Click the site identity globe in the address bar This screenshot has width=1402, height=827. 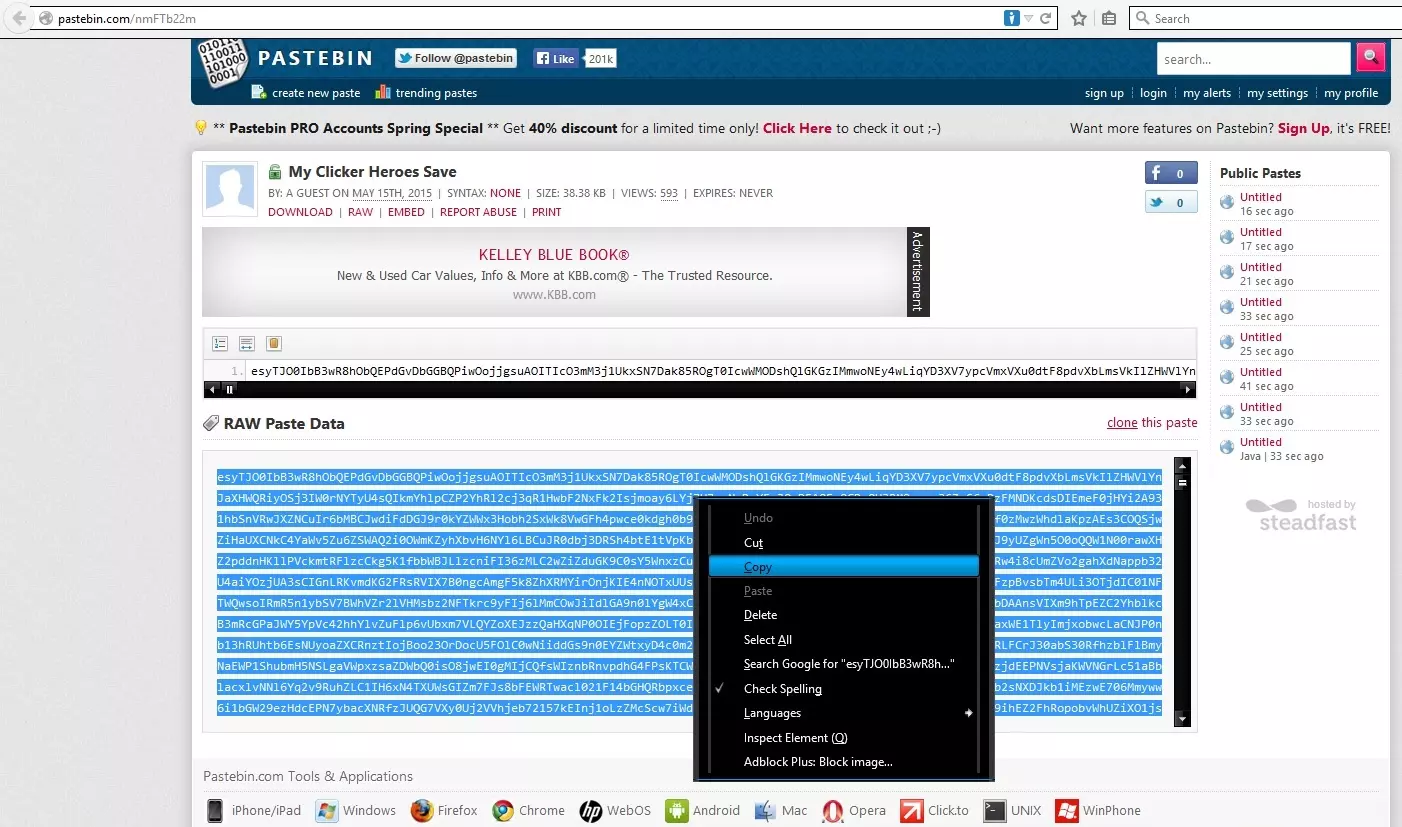tap(45, 18)
